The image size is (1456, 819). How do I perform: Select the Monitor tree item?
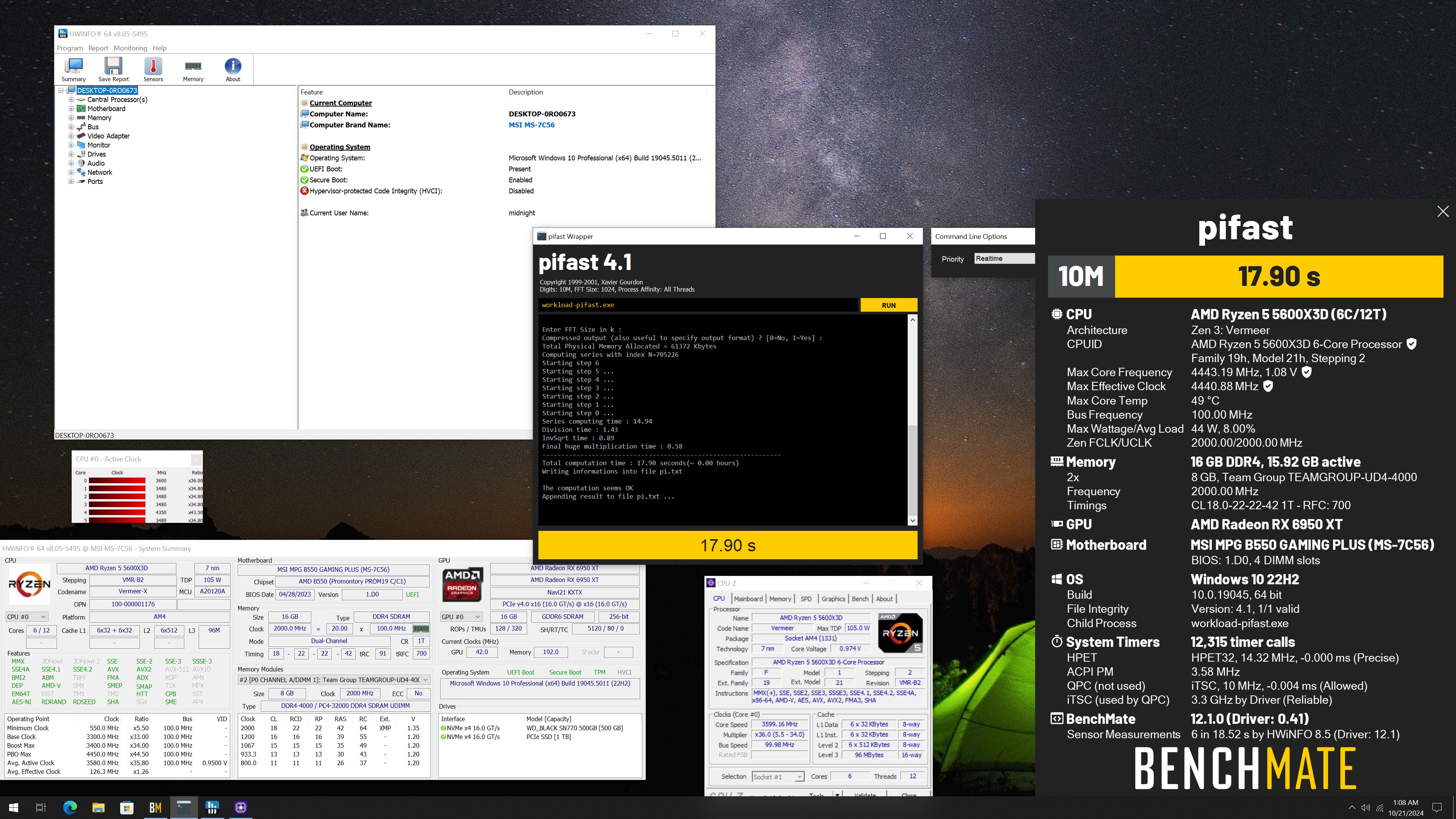(x=98, y=145)
